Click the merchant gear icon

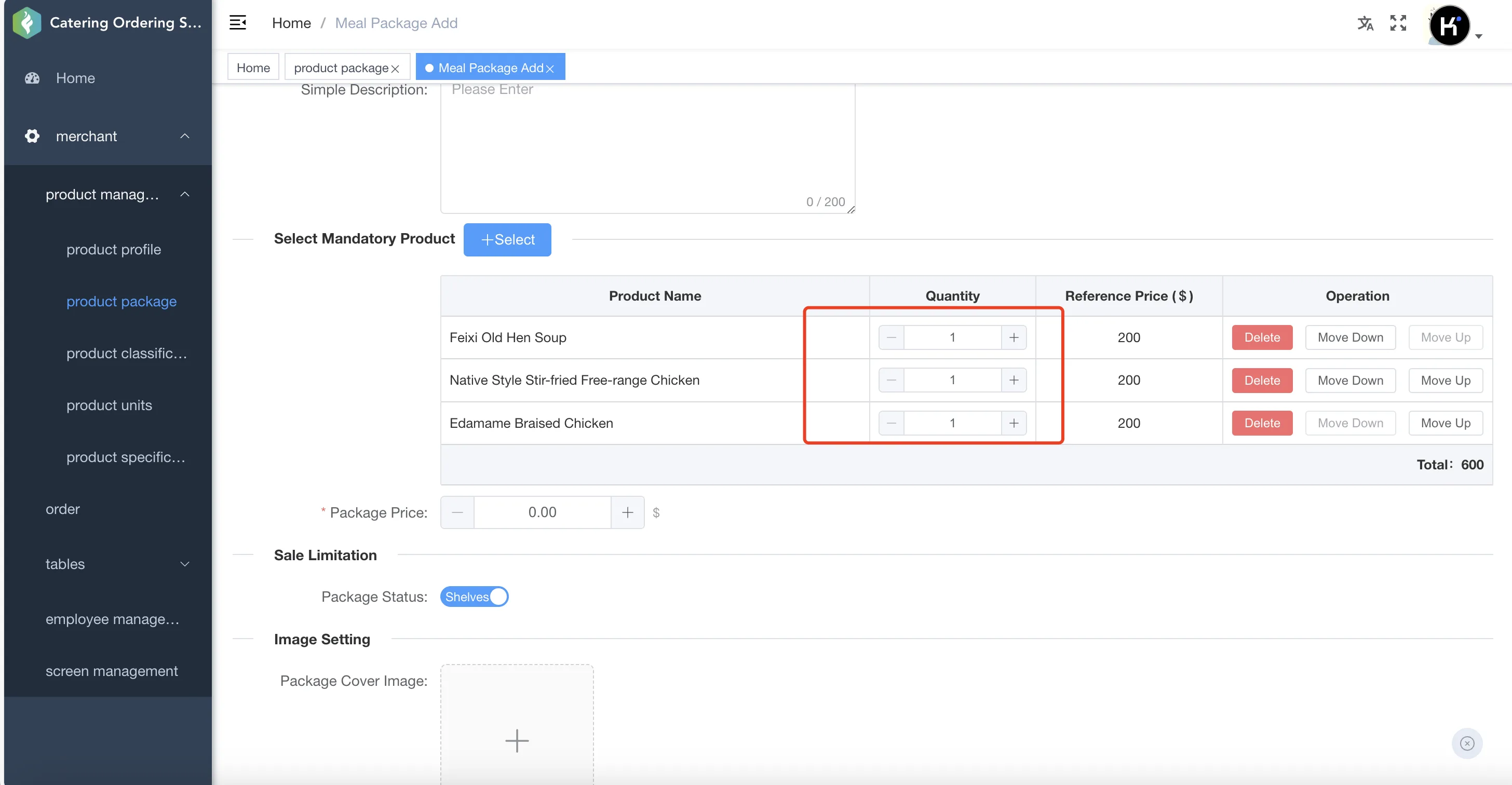32,136
